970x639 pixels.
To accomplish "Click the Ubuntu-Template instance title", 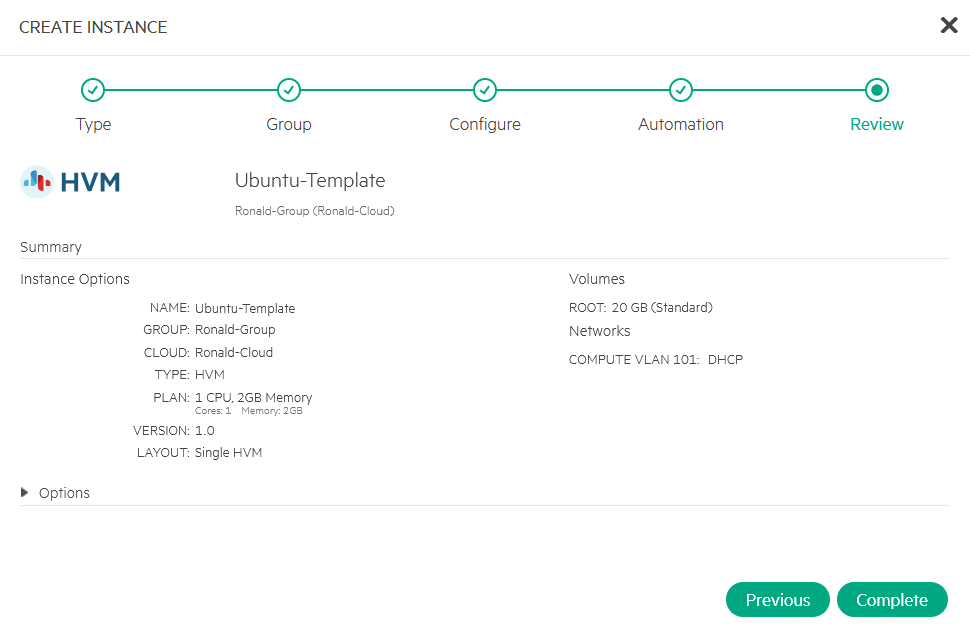I will tap(310, 181).
